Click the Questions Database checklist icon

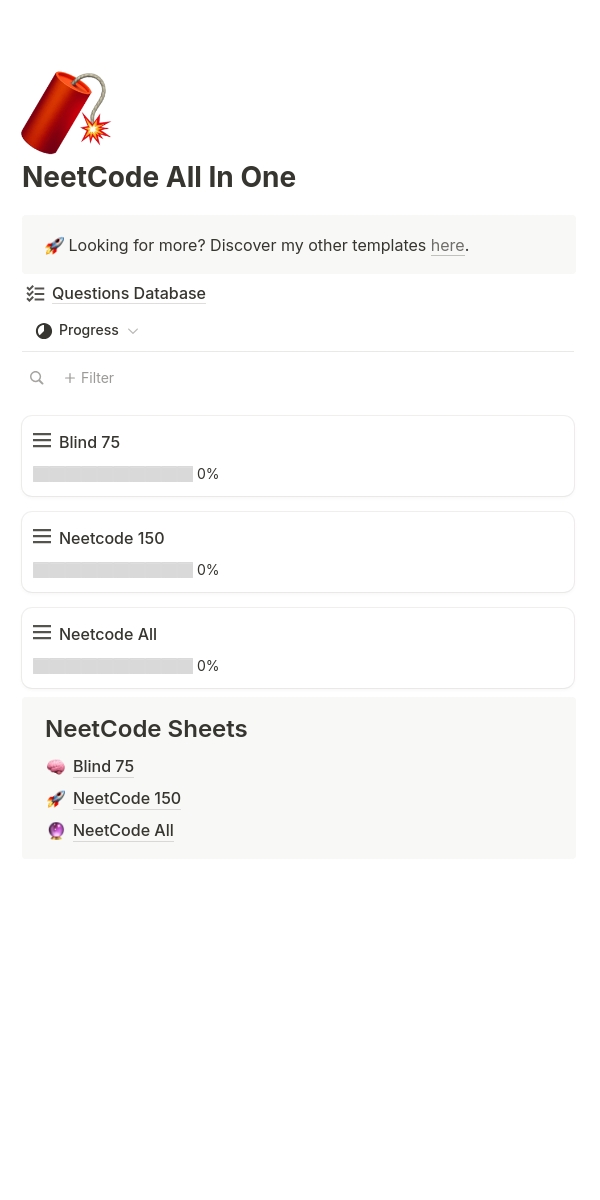point(36,294)
